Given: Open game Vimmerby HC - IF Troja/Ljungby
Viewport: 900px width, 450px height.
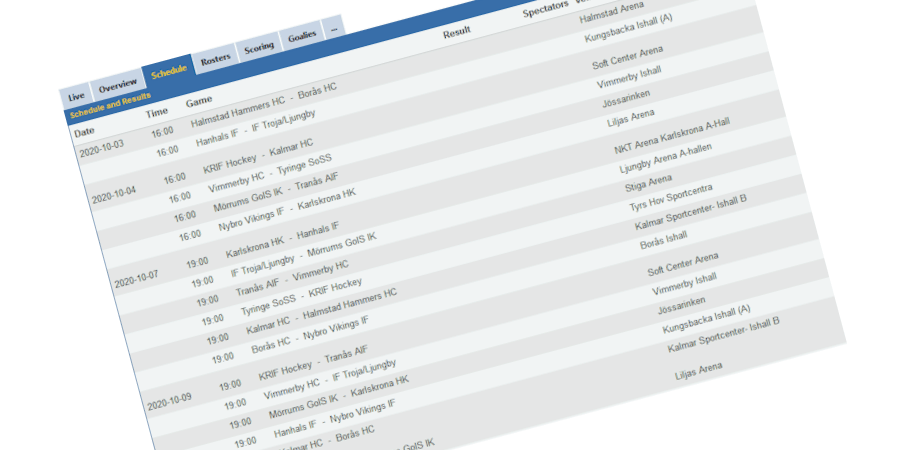Looking at the screenshot, I should [329, 380].
